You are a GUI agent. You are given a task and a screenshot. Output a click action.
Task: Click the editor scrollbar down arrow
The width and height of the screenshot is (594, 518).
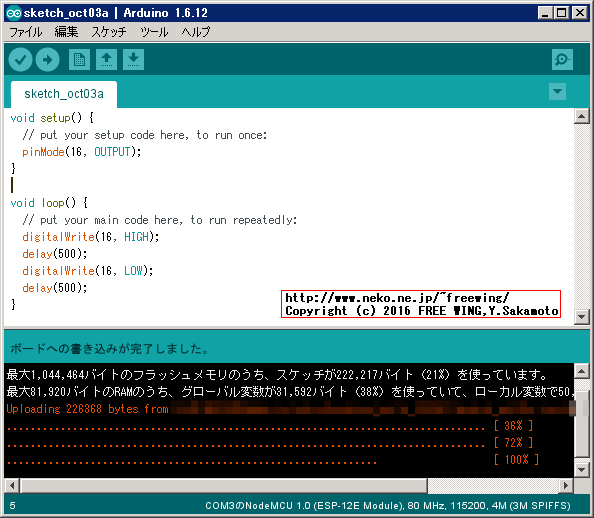click(581, 316)
